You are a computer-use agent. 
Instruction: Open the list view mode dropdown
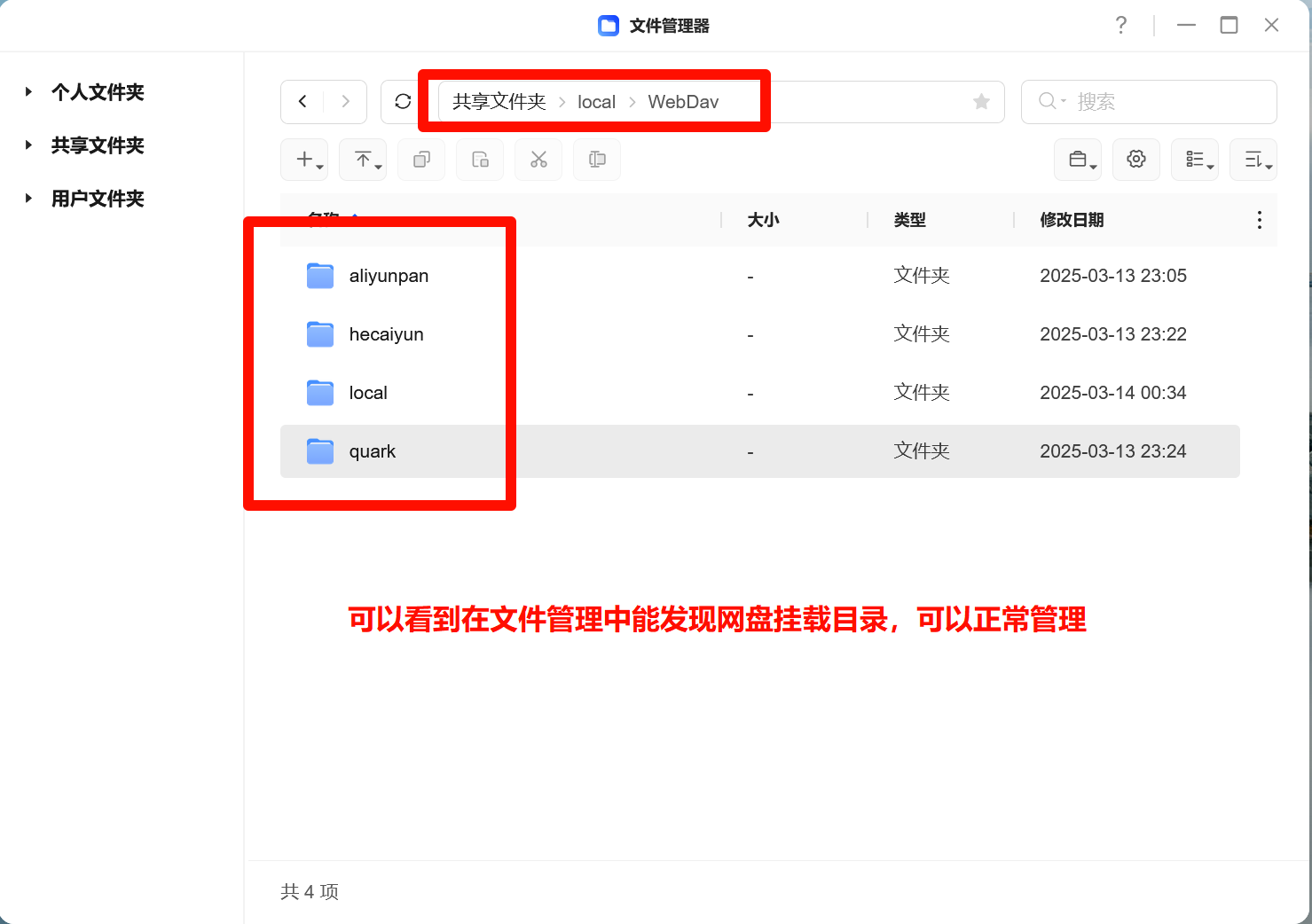click(x=1195, y=160)
